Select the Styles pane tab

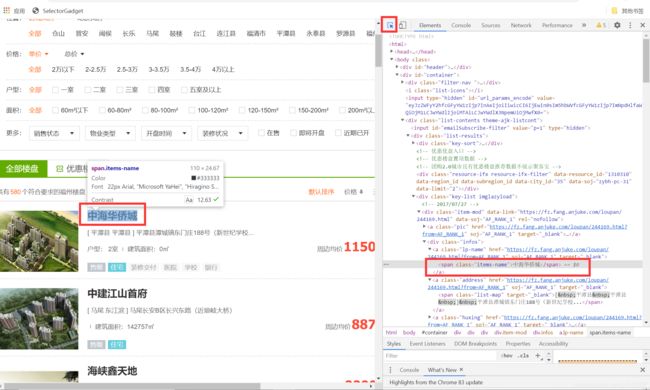click(394, 344)
